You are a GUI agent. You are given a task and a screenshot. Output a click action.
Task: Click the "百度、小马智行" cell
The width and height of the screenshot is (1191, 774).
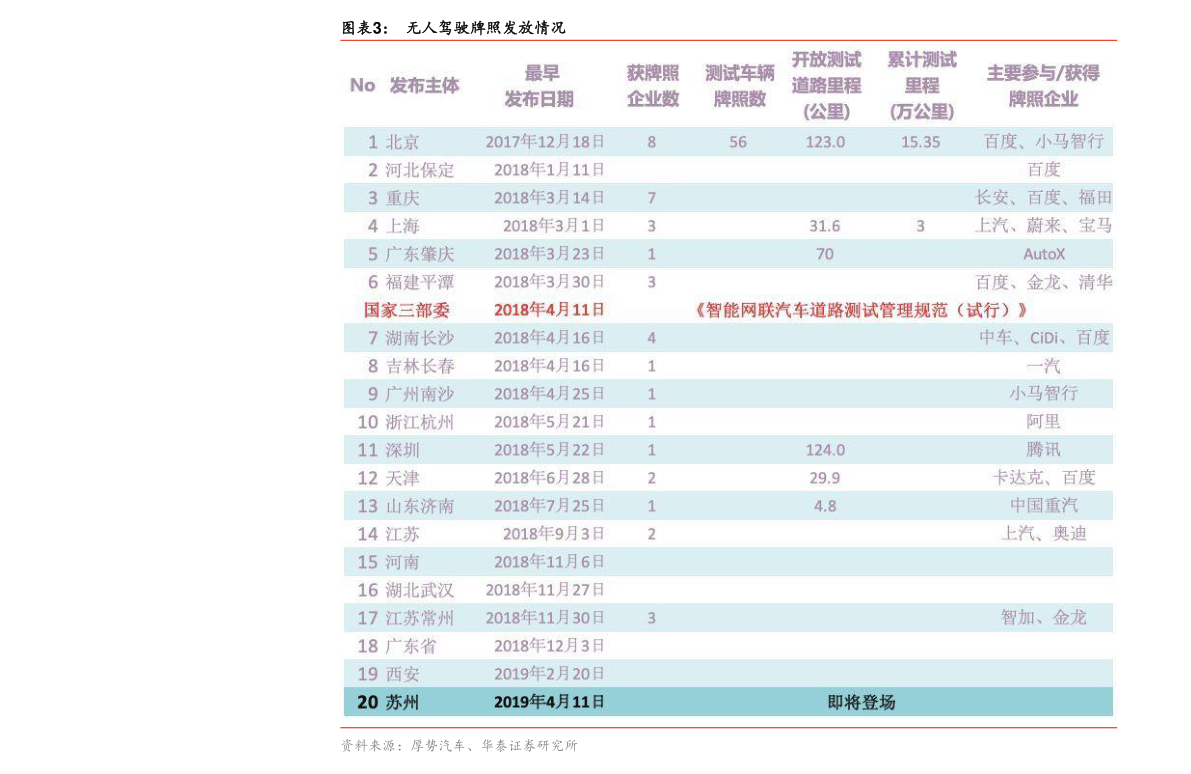pyautogui.click(x=1043, y=142)
